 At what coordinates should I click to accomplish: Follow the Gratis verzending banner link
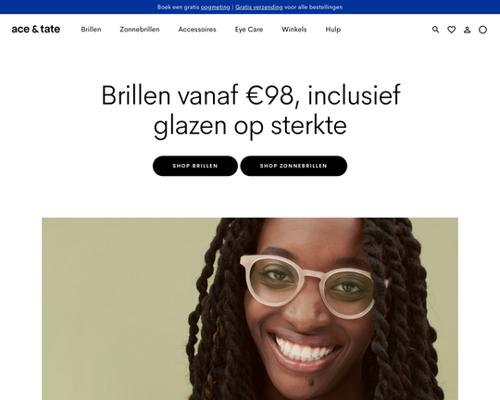pyautogui.click(x=259, y=7)
